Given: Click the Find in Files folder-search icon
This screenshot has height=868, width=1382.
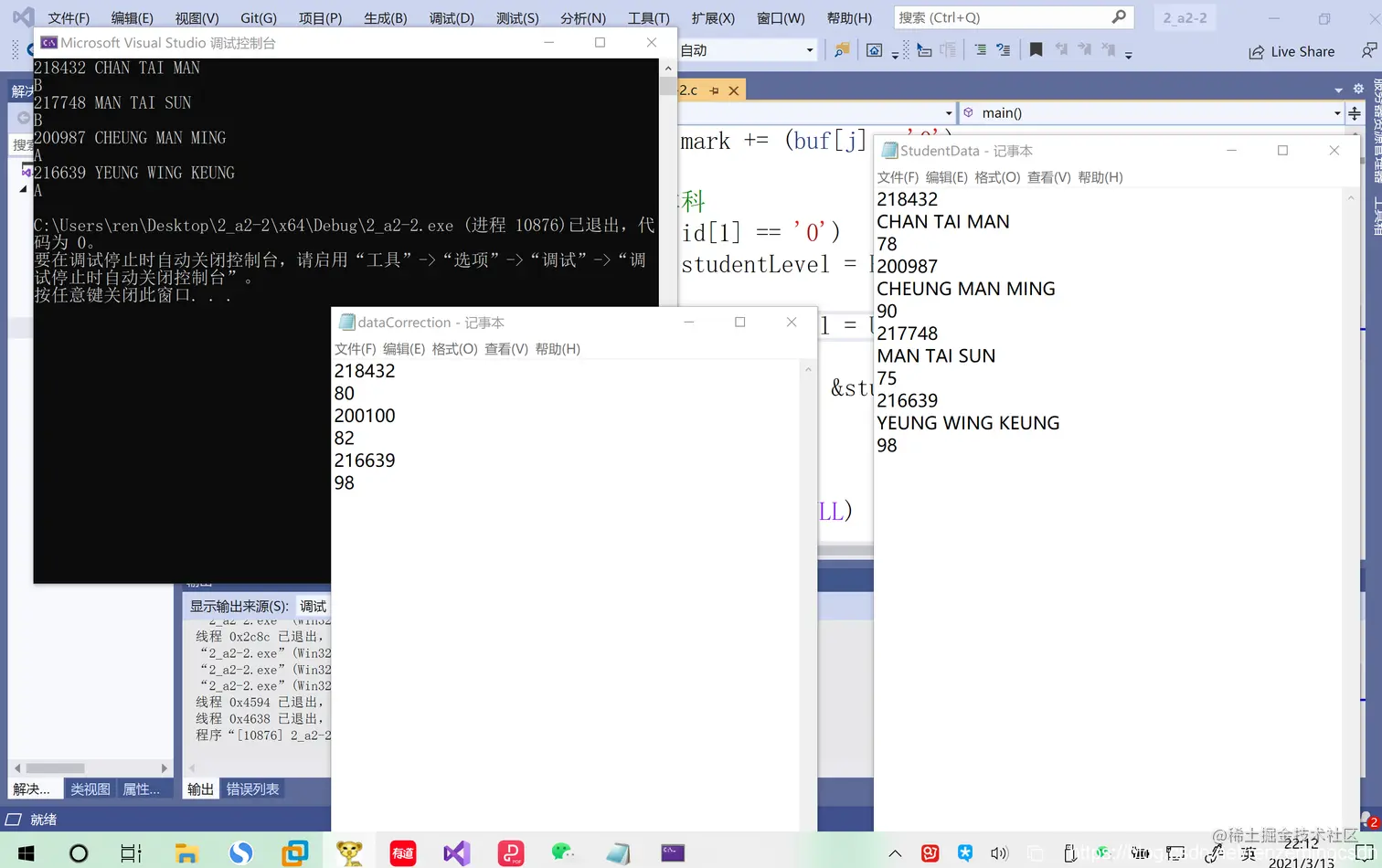Looking at the screenshot, I should pos(841,50).
